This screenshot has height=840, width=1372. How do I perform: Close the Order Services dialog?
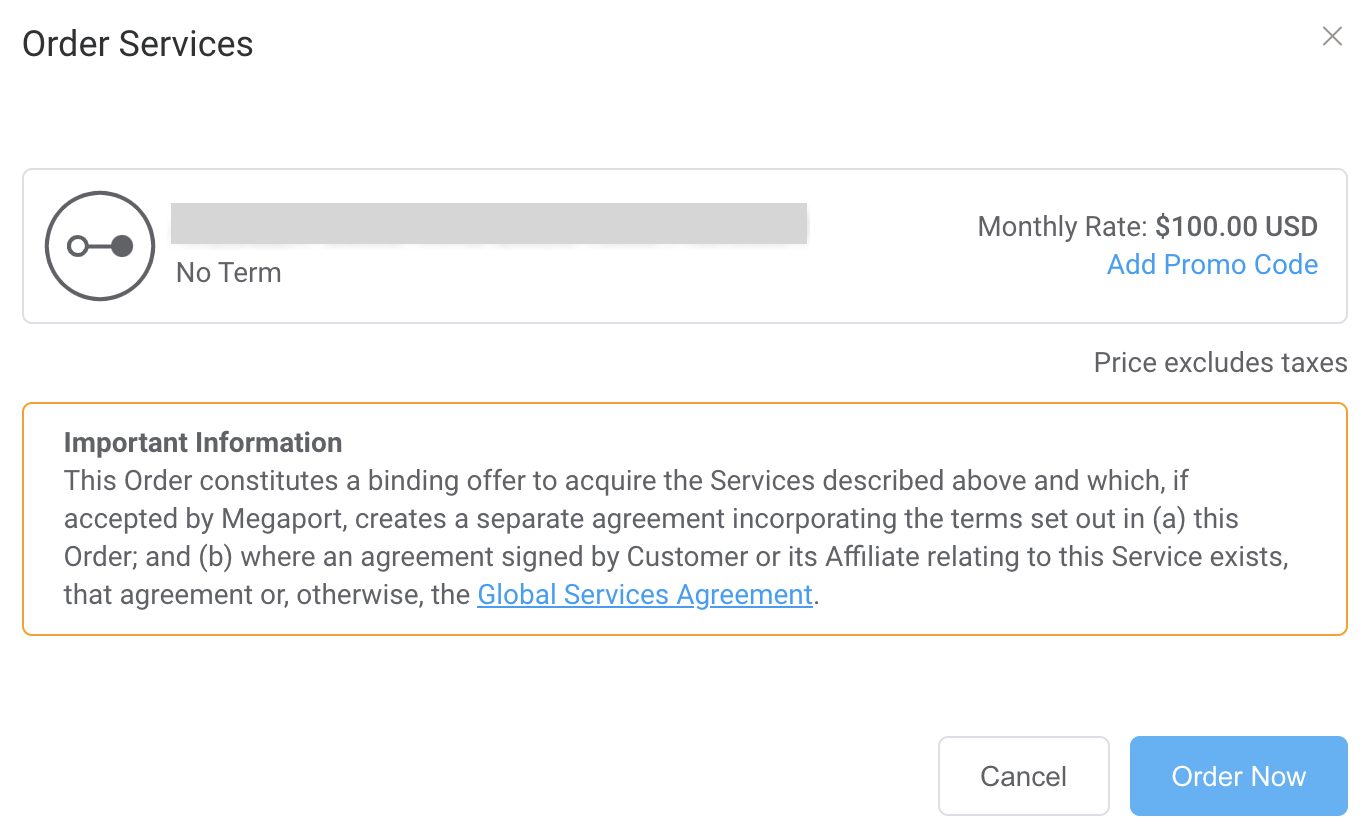tap(1332, 37)
